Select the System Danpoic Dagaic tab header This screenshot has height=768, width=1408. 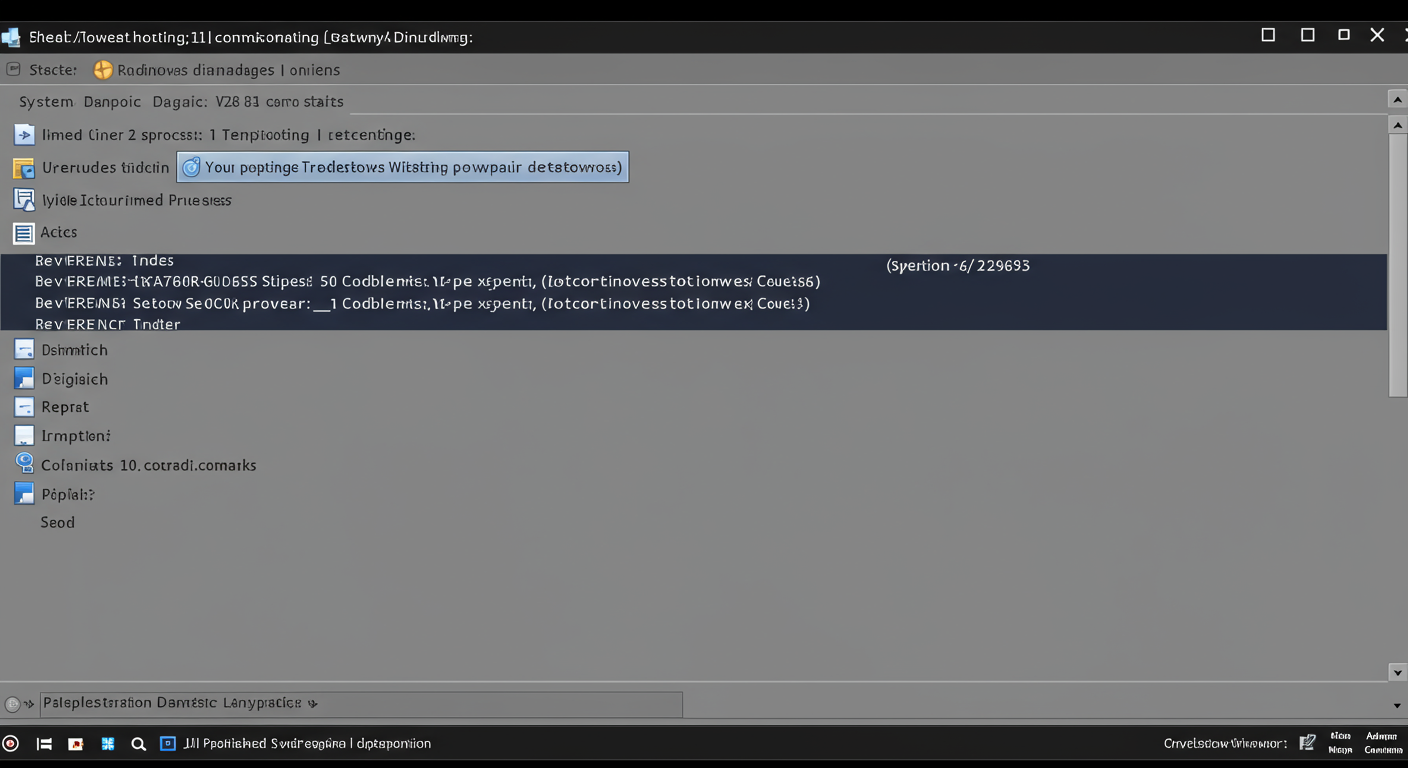pyautogui.click(x=181, y=102)
